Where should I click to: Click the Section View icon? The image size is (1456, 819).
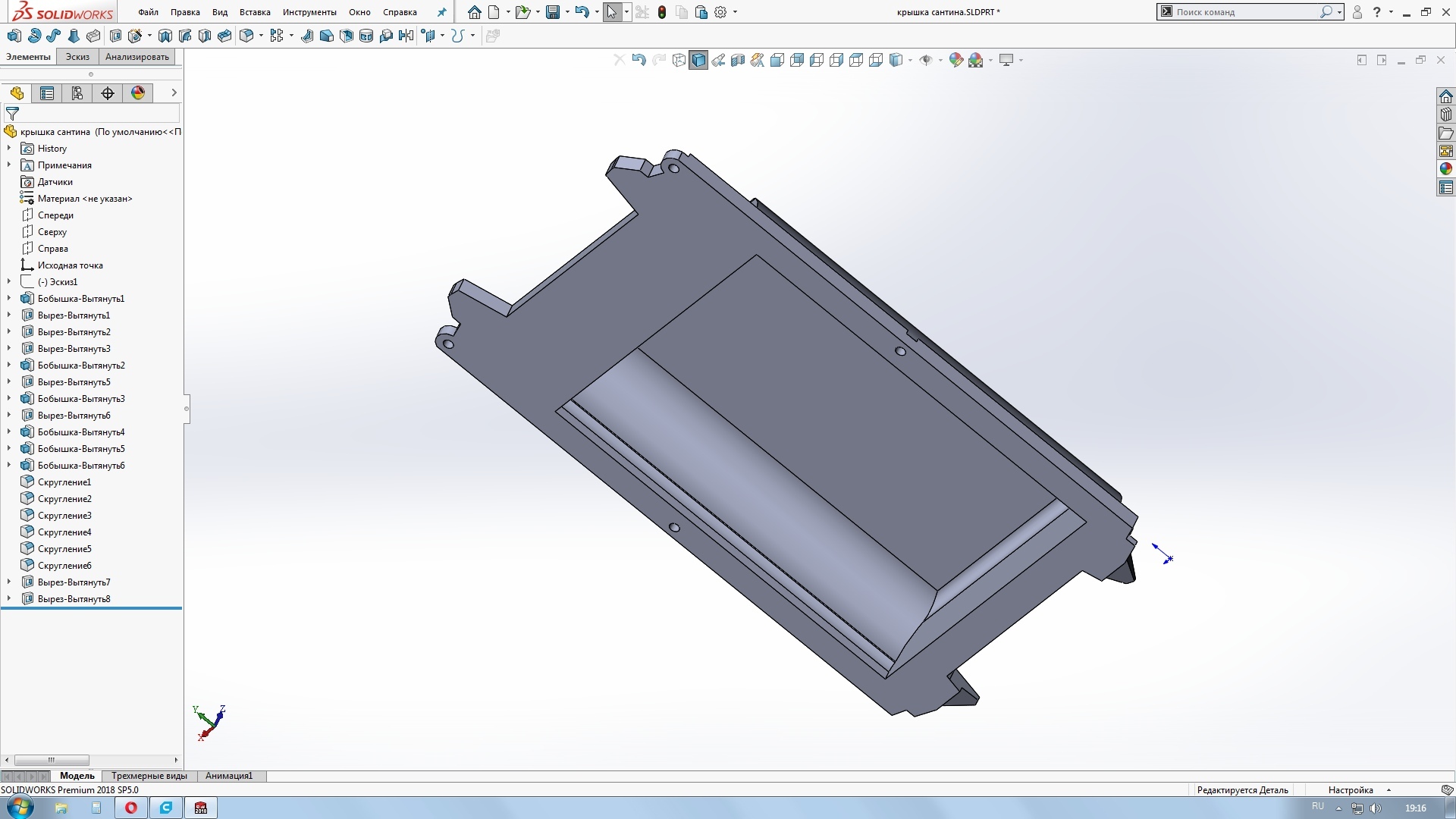tap(737, 60)
